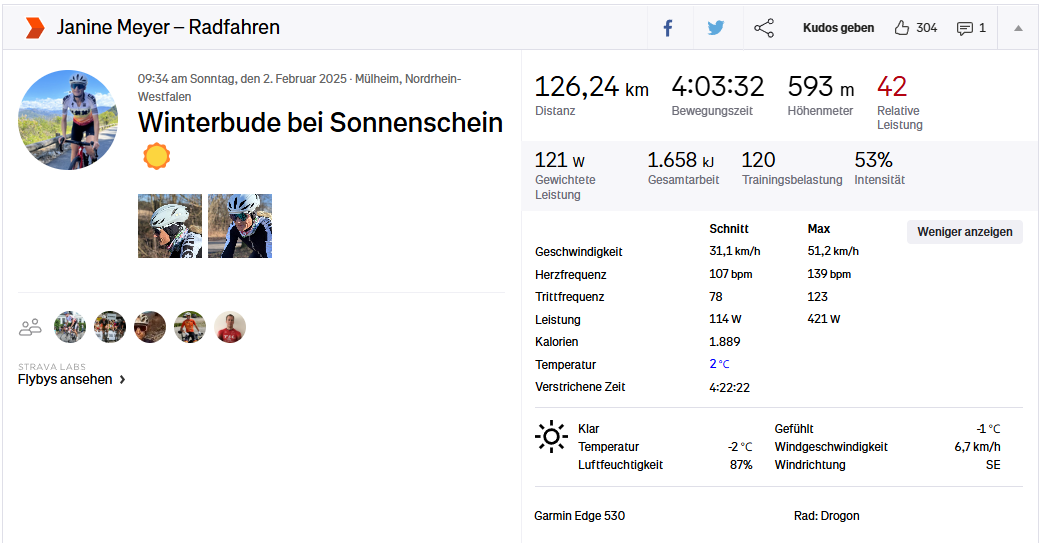Click the Rad: Drogon bike label
The width and height of the screenshot is (1042, 543).
pos(826,516)
